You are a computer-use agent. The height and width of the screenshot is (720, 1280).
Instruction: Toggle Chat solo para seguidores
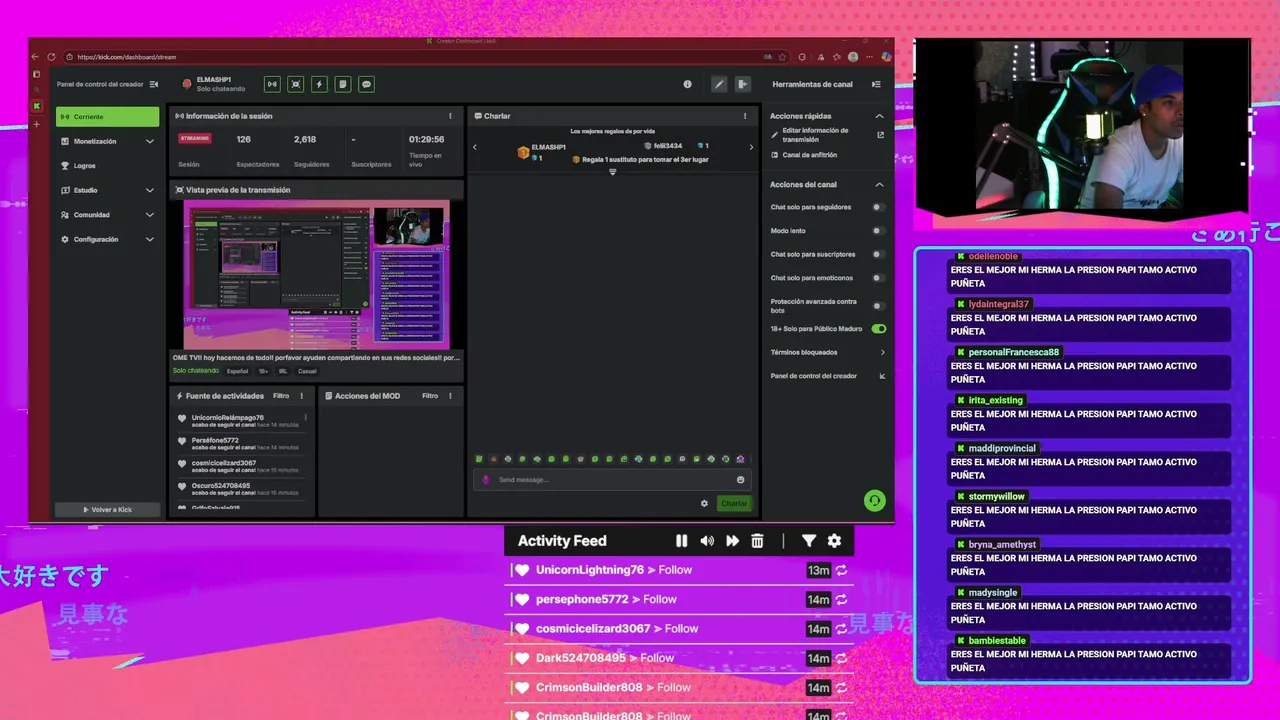click(x=878, y=207)
